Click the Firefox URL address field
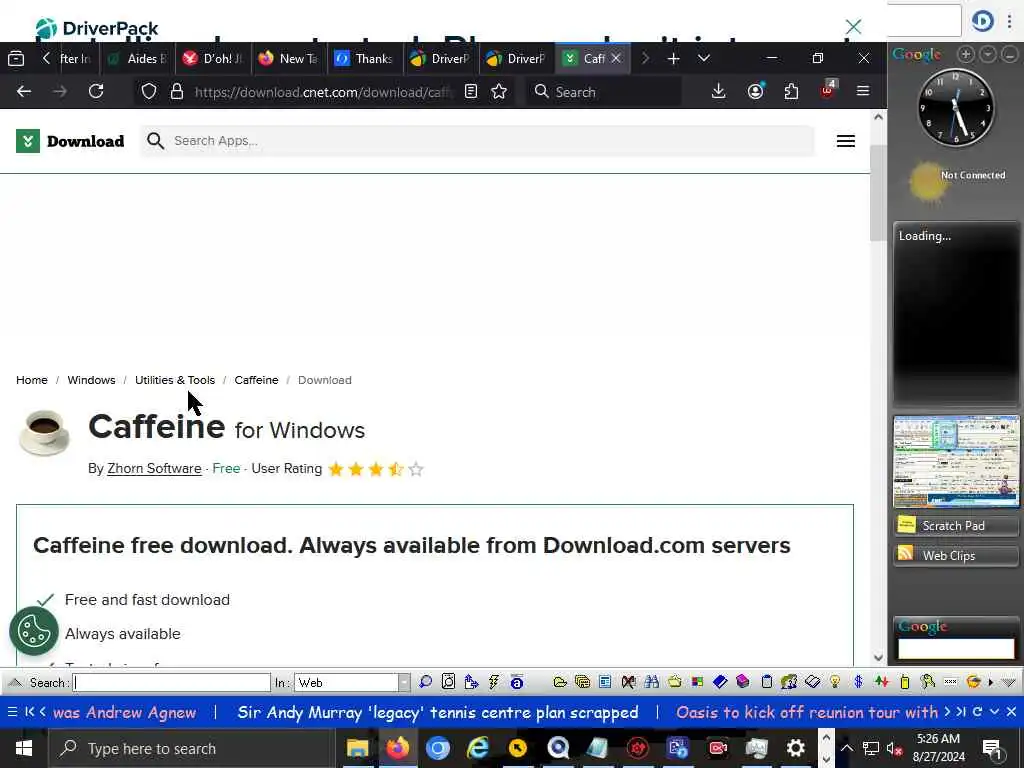1024x768 pixels. (x=323, y=92)
